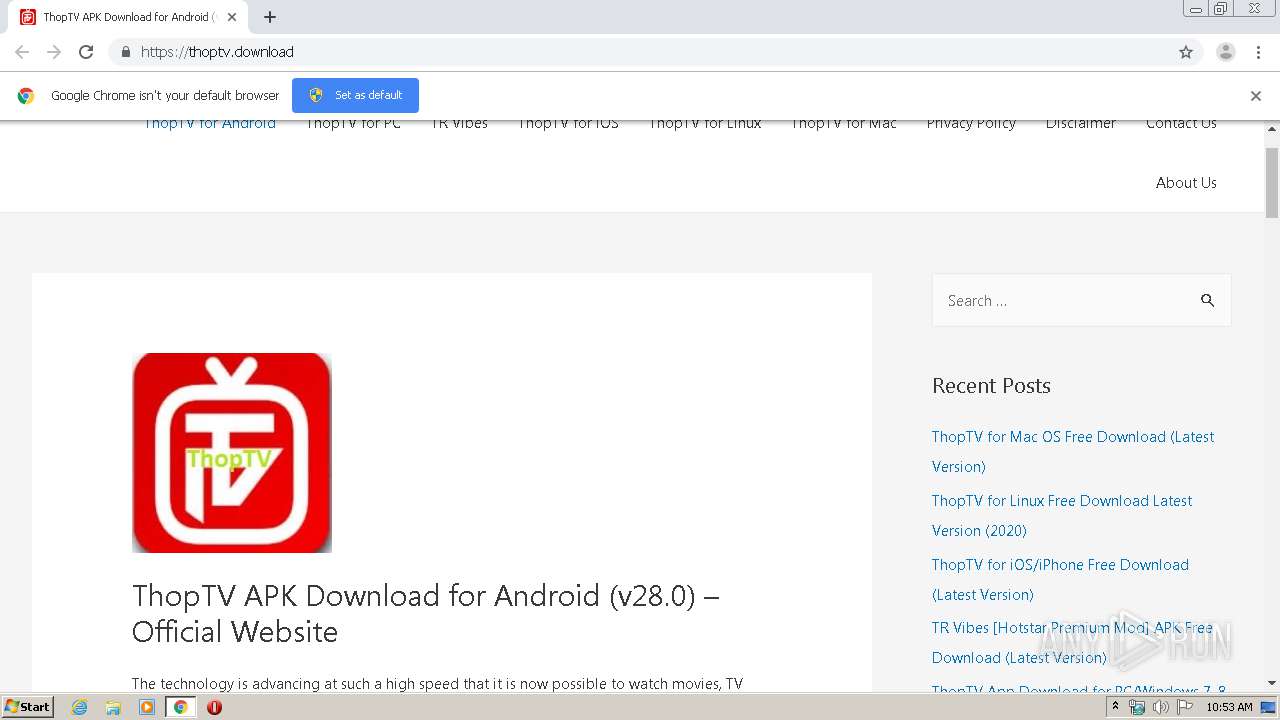Open ThopTV for Mac menu item

[x=844, y=123]
